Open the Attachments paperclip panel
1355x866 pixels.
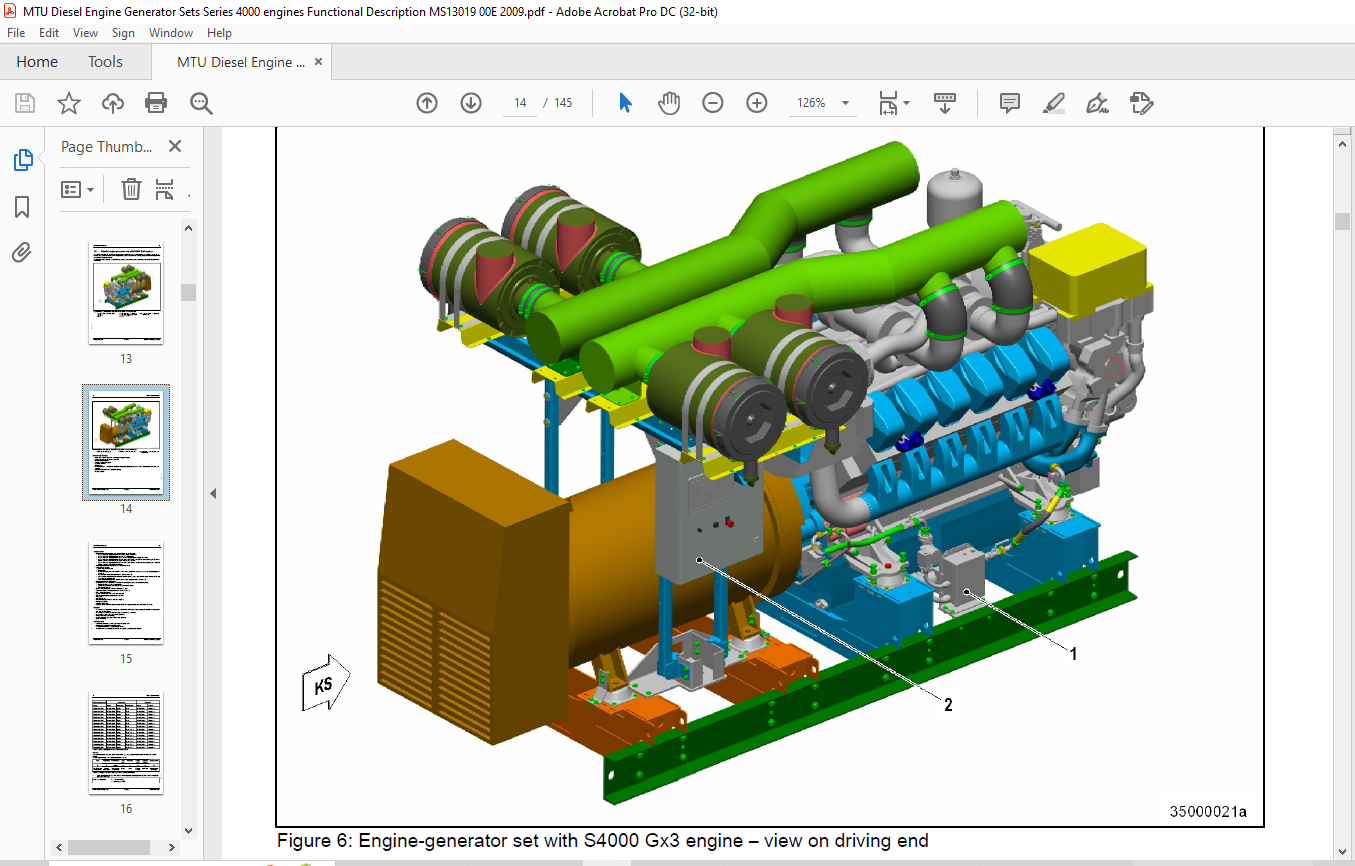[22, 253]
